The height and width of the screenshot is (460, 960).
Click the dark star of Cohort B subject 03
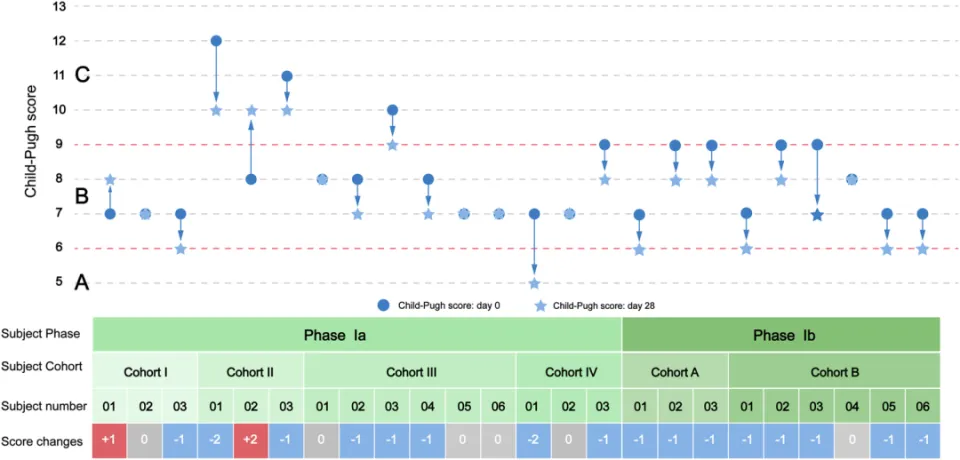[816, 215]
